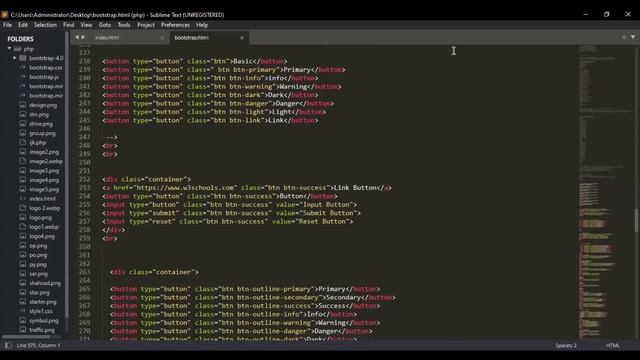This screenshot has width=640, height=360.
Task: Open the Preferences menu
Action: 175,25
